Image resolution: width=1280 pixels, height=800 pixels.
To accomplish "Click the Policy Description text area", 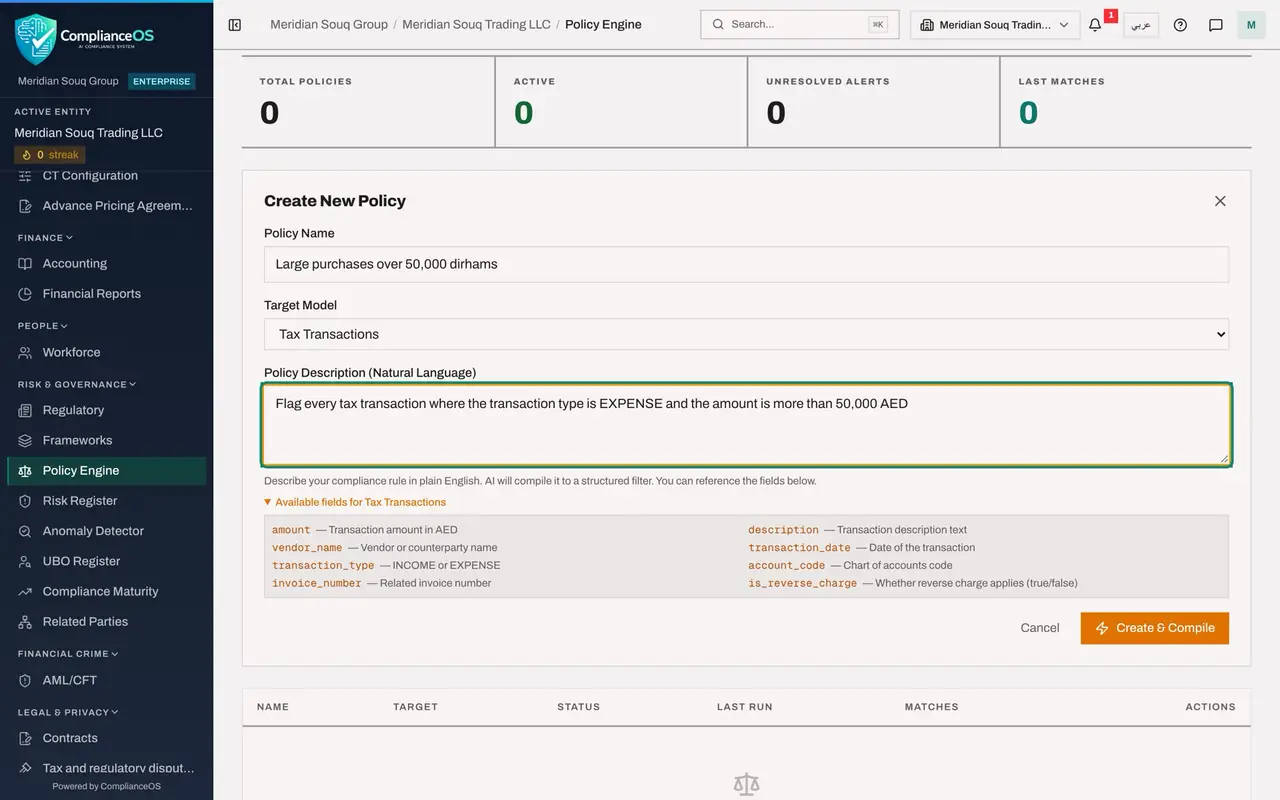I will click(x=746, y=425).
